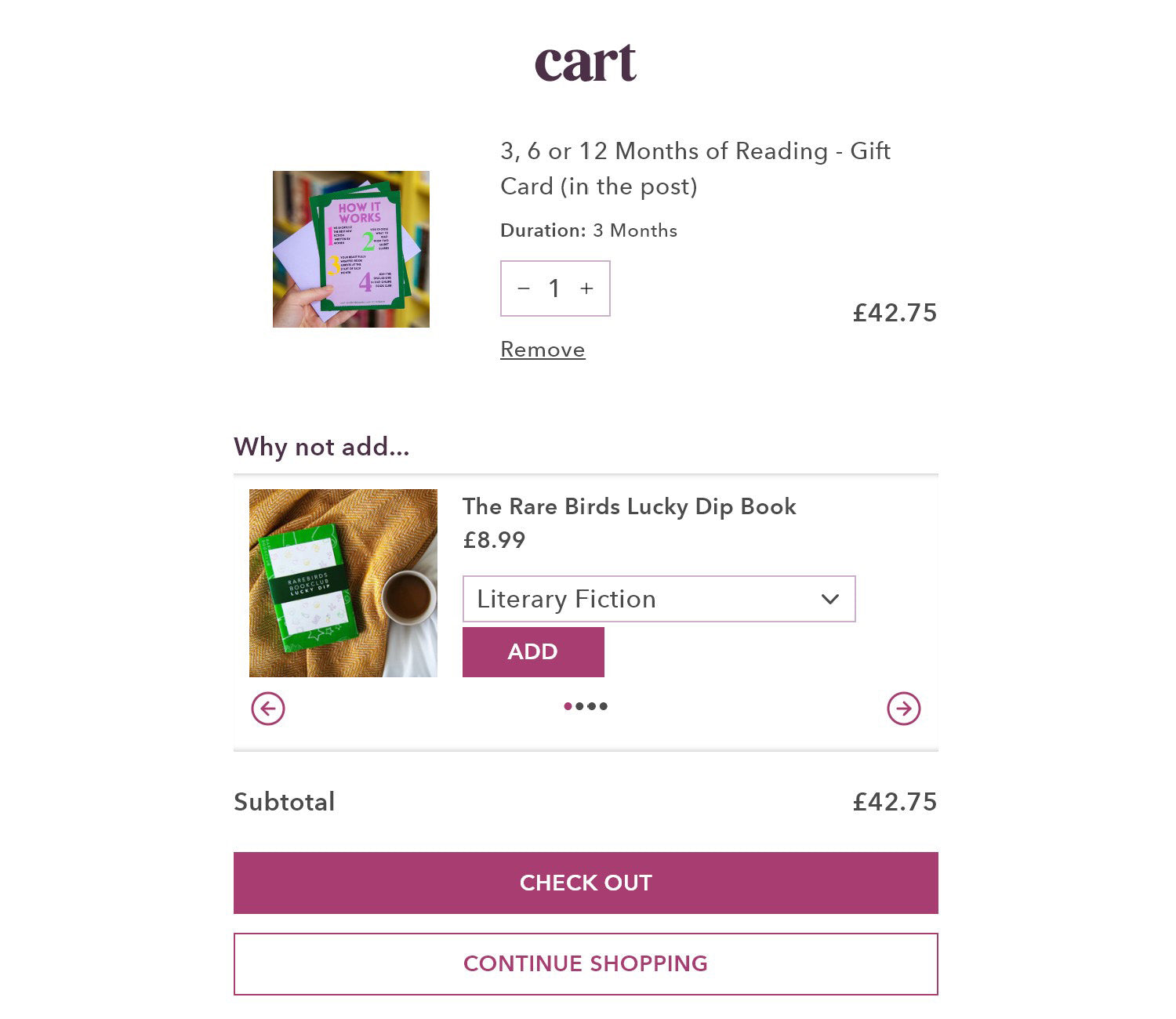The image size is (1176, 1019).
Task: Jump to the second carousel dot
Action: tap(579, 706)
